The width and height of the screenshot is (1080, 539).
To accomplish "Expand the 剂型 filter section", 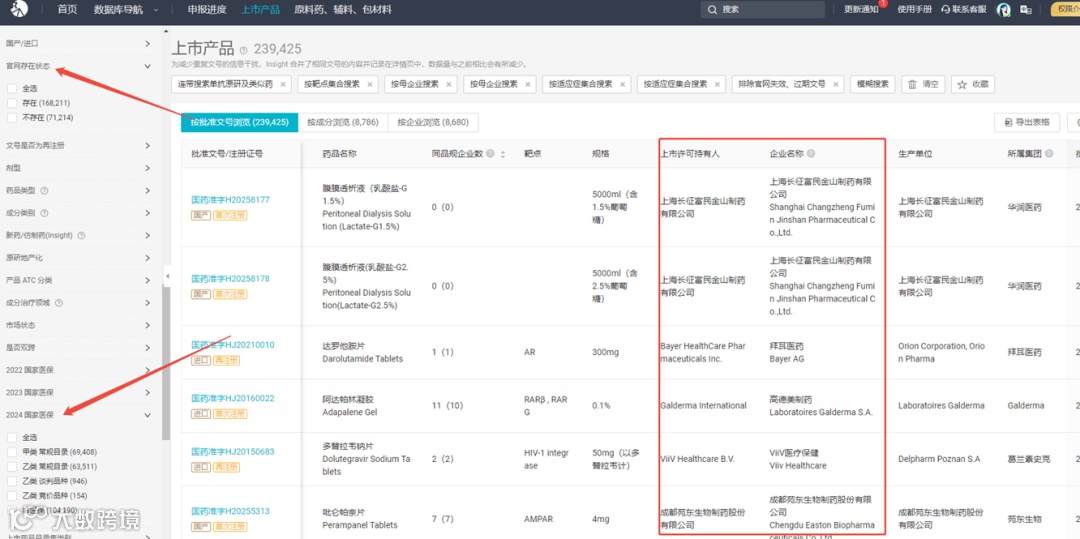I will [x=147, y=168].
